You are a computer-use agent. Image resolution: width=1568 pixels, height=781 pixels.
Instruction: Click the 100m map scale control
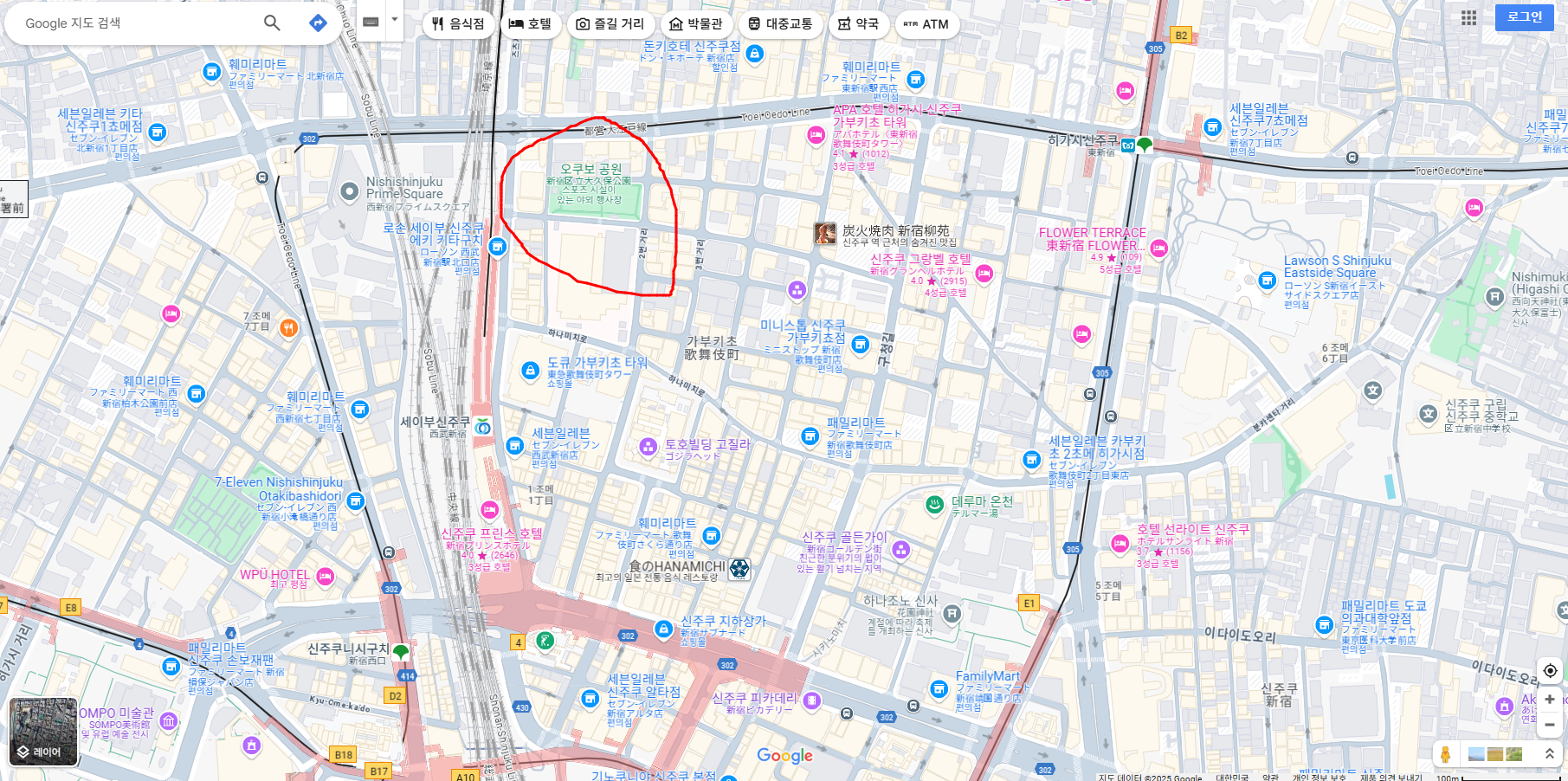(1500, 777)
